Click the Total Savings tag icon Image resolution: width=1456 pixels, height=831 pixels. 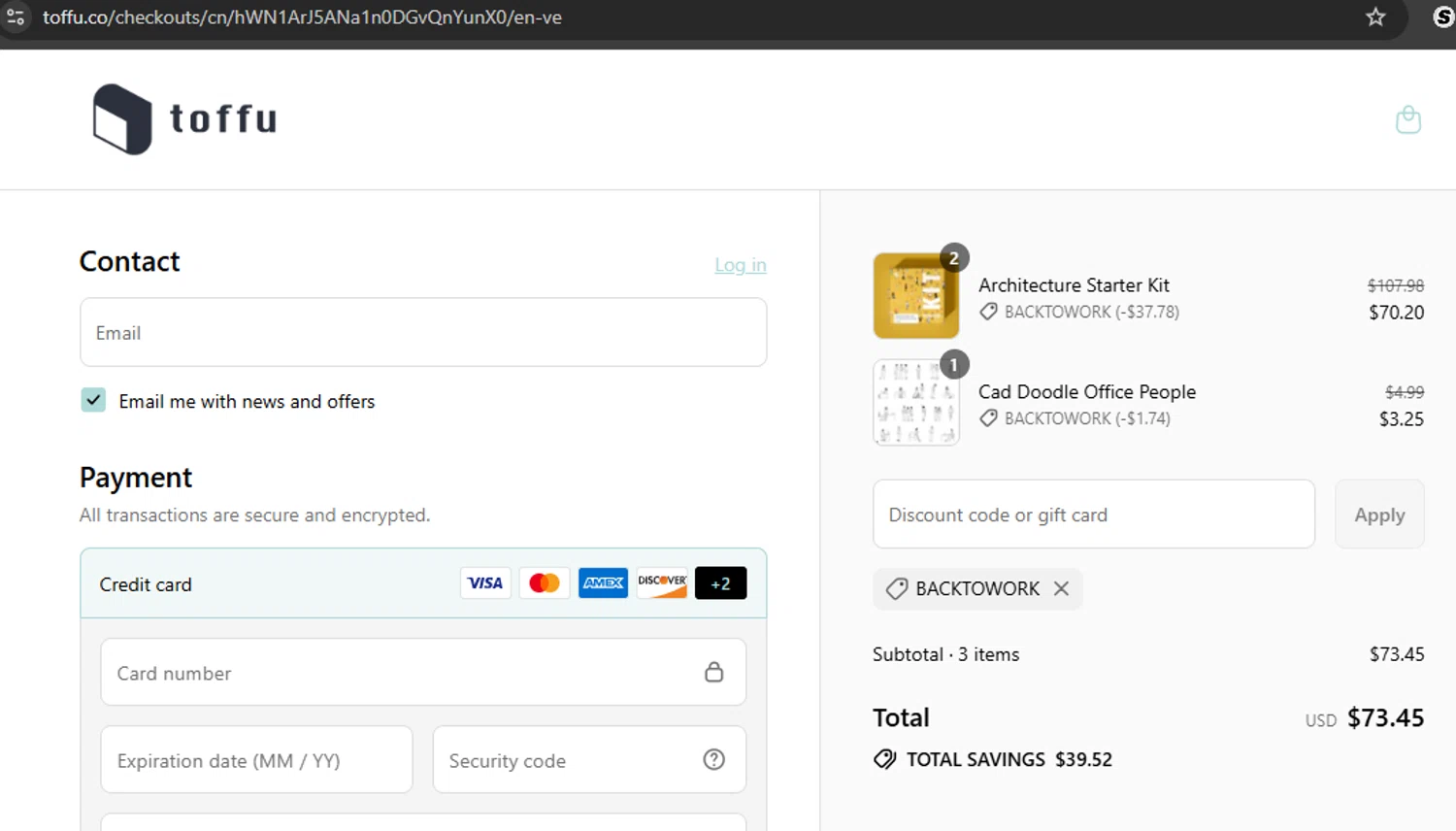885,759
